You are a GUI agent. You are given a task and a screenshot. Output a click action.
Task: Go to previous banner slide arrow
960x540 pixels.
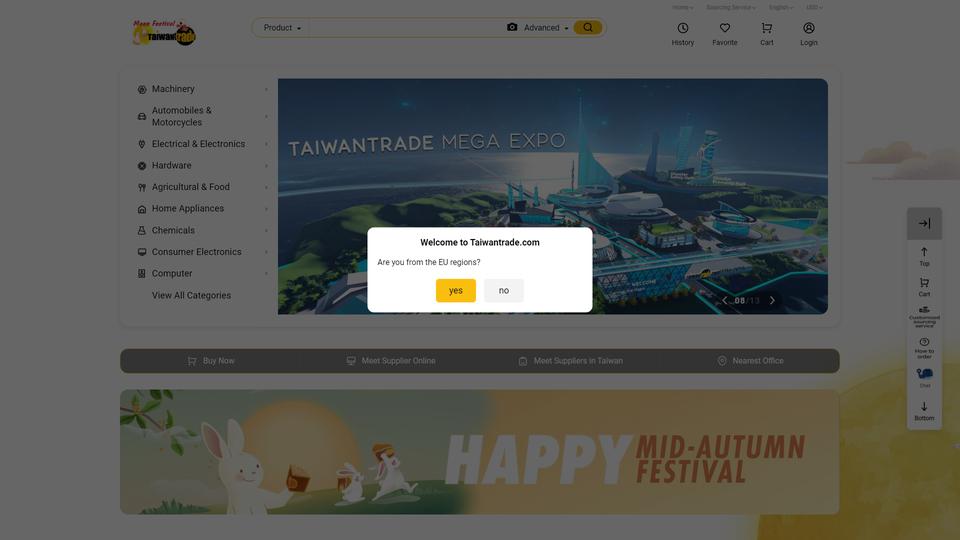point(725,301)
